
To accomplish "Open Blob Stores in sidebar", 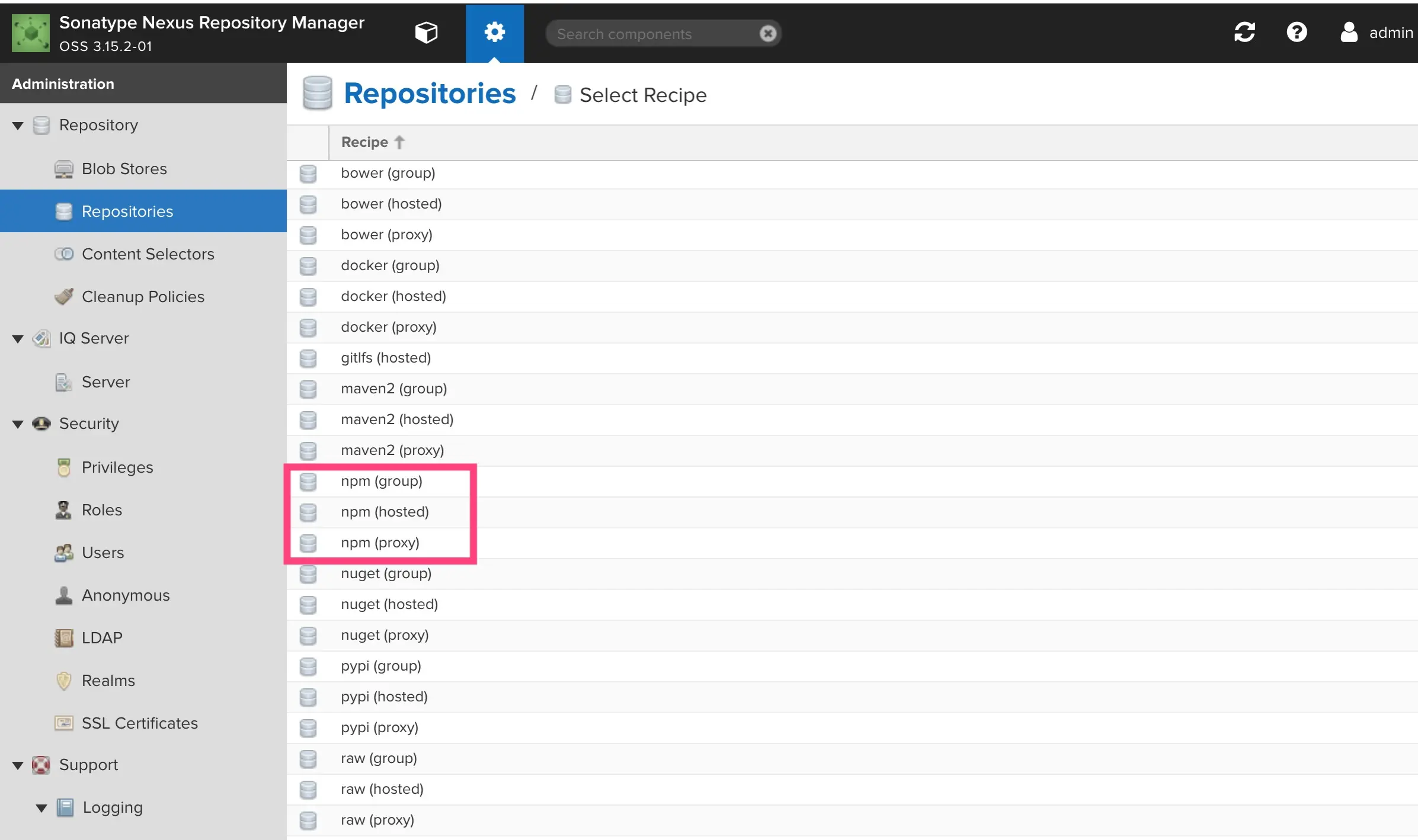I will point(124,169).
